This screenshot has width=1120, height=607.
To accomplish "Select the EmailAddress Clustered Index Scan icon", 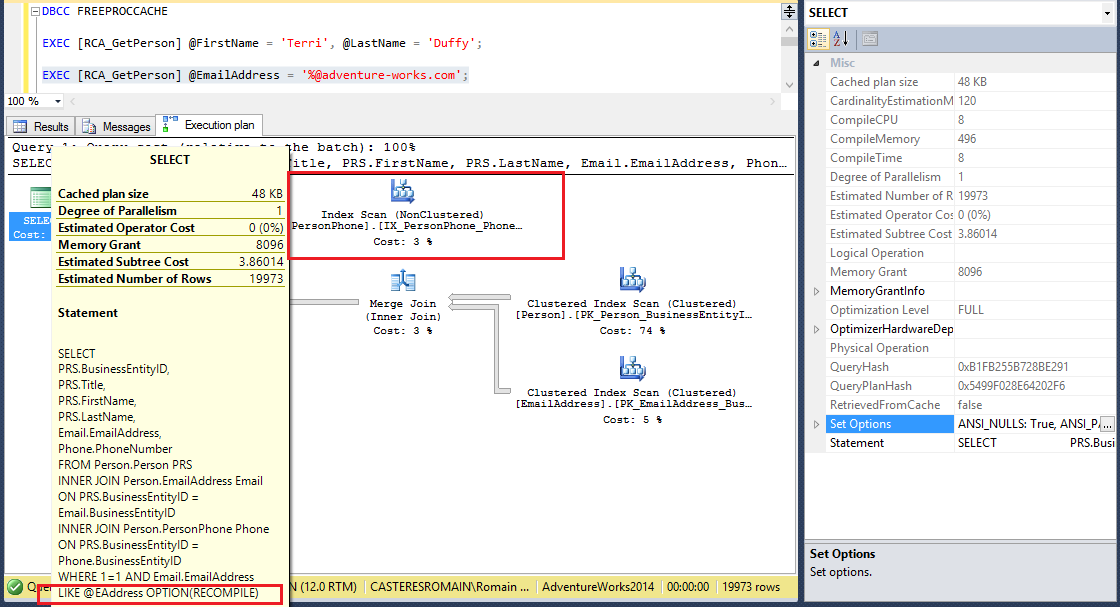I will (632, 368).
